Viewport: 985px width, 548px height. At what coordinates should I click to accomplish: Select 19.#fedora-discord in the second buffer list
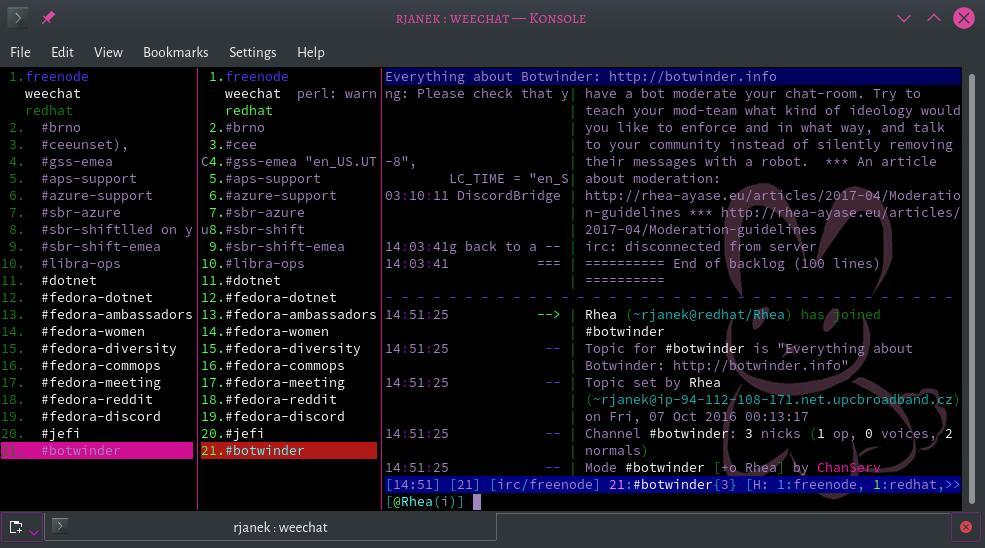tap(273, 416)
